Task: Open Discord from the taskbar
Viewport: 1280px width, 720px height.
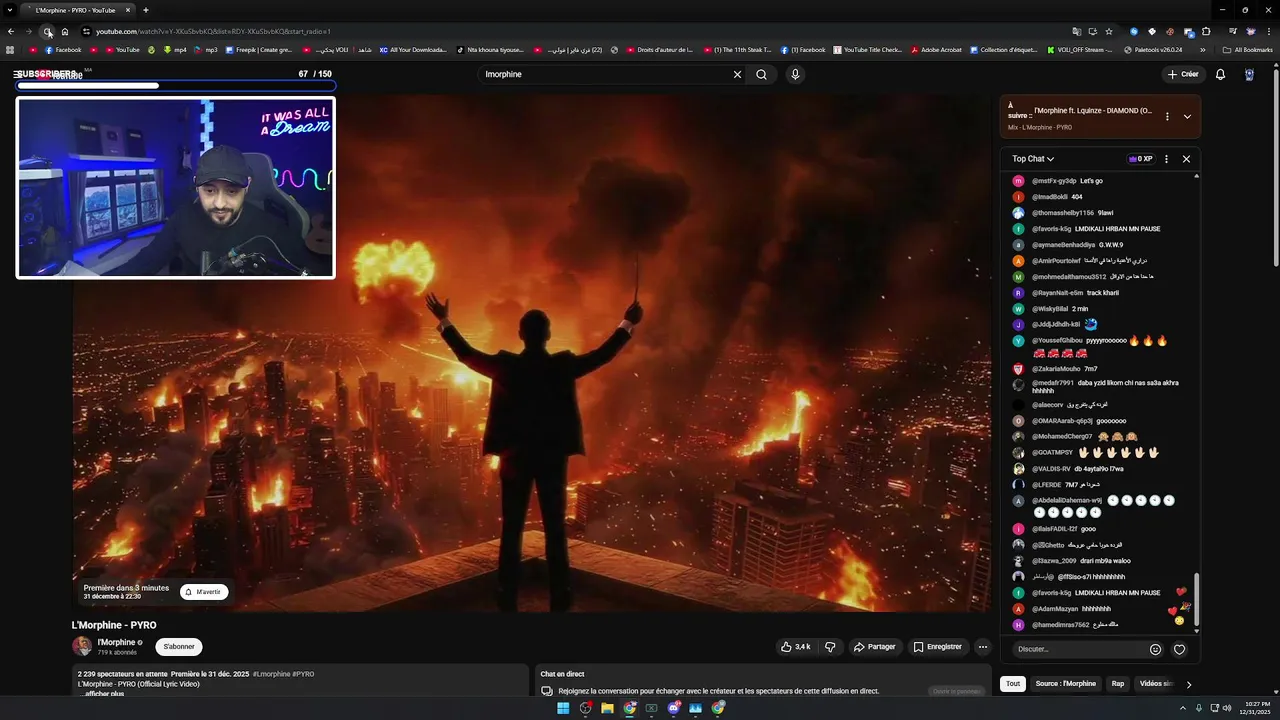Action: (x=674, y=708)
